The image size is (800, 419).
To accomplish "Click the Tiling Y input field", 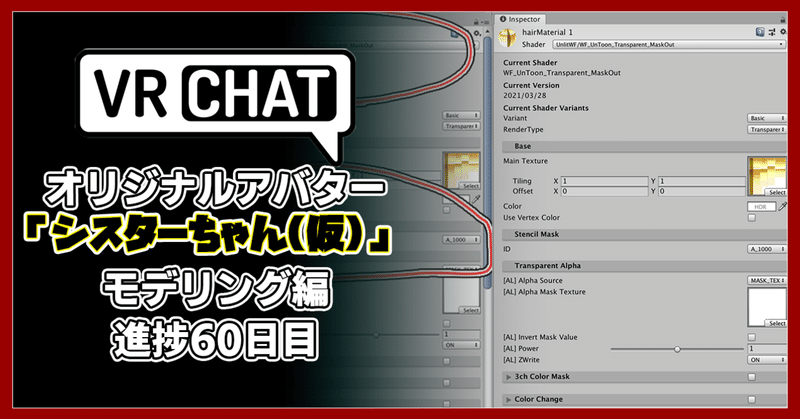I will [702, 181].
